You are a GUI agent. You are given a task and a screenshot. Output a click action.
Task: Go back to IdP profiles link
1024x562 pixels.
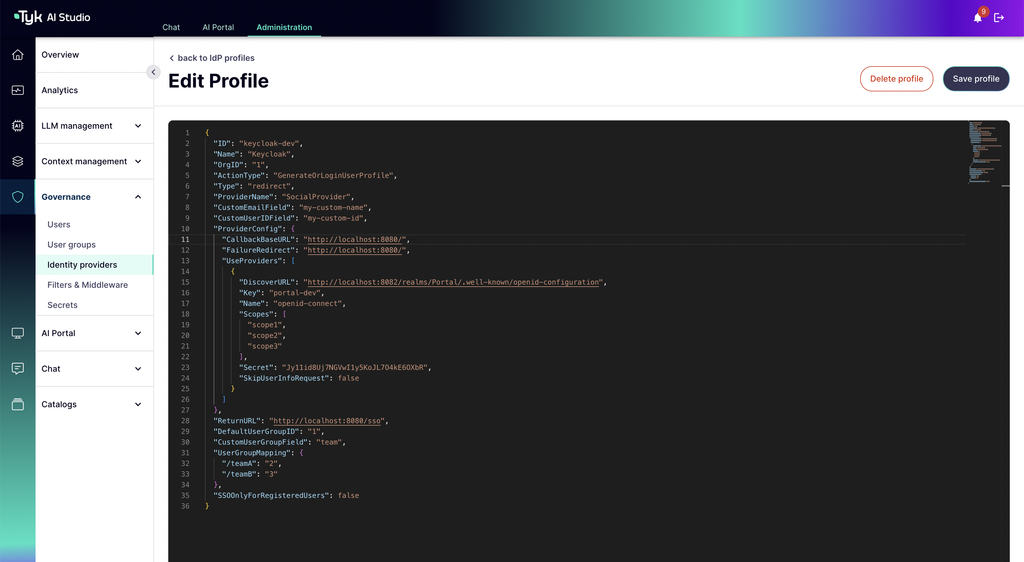point(212,58)
